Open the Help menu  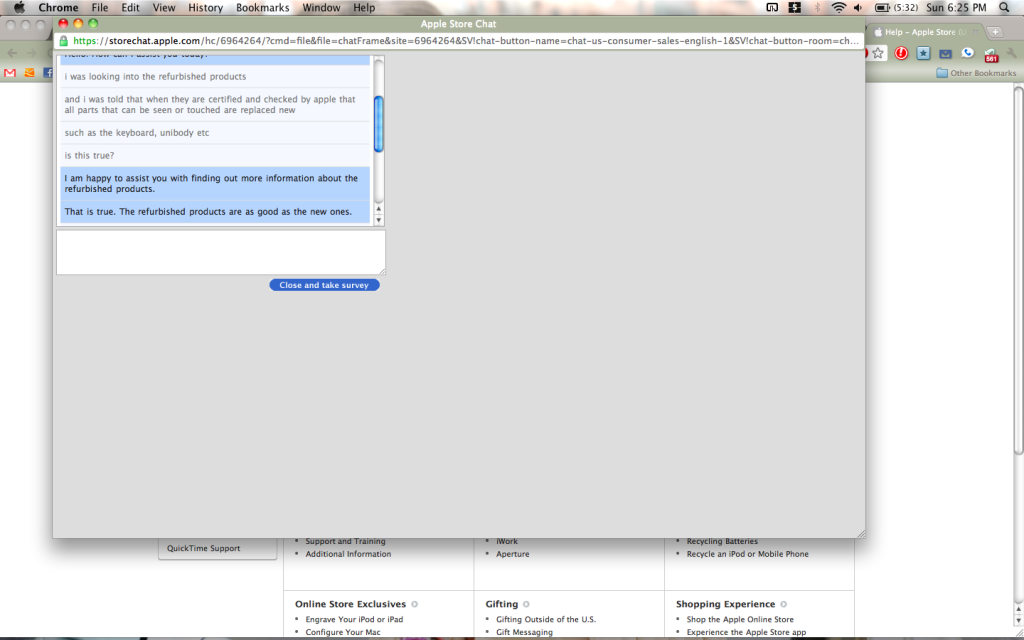point(364,8)
